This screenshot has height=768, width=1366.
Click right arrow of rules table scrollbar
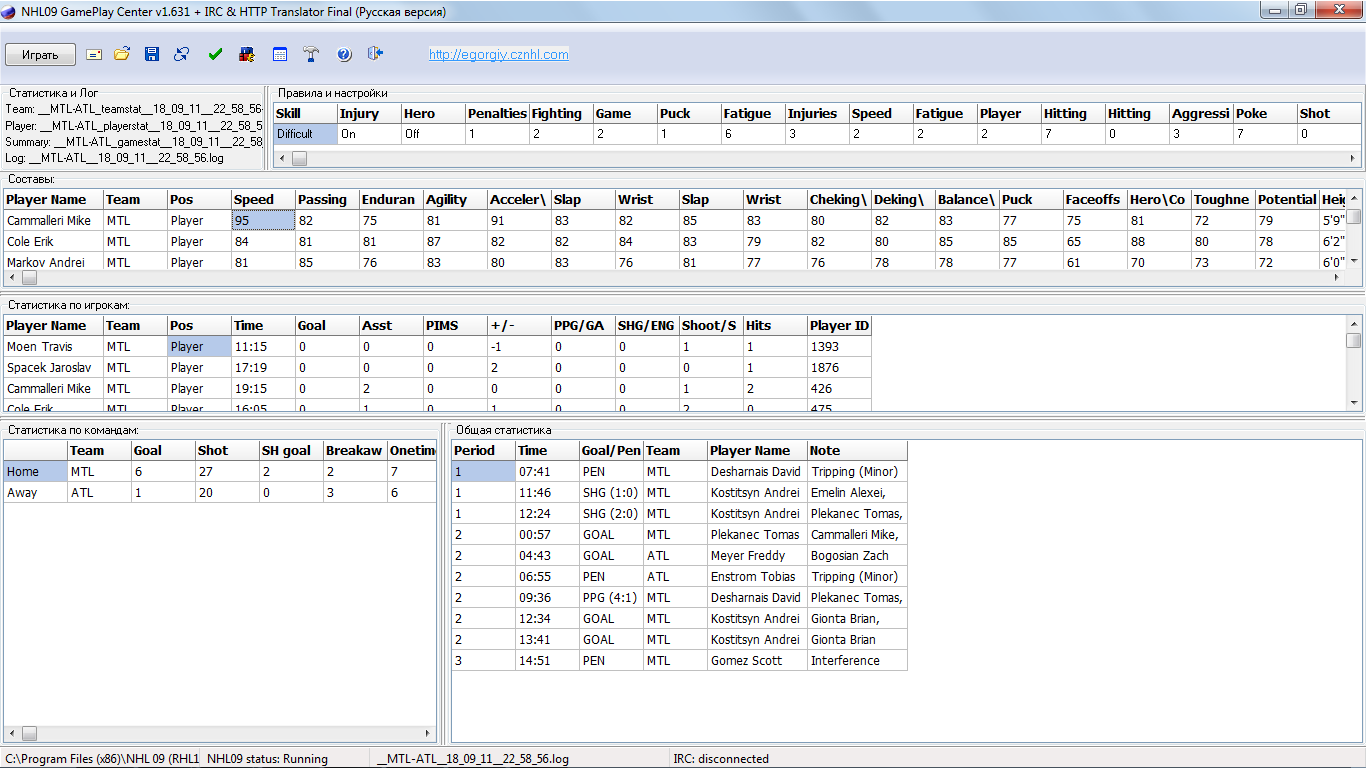(1353, 158)
